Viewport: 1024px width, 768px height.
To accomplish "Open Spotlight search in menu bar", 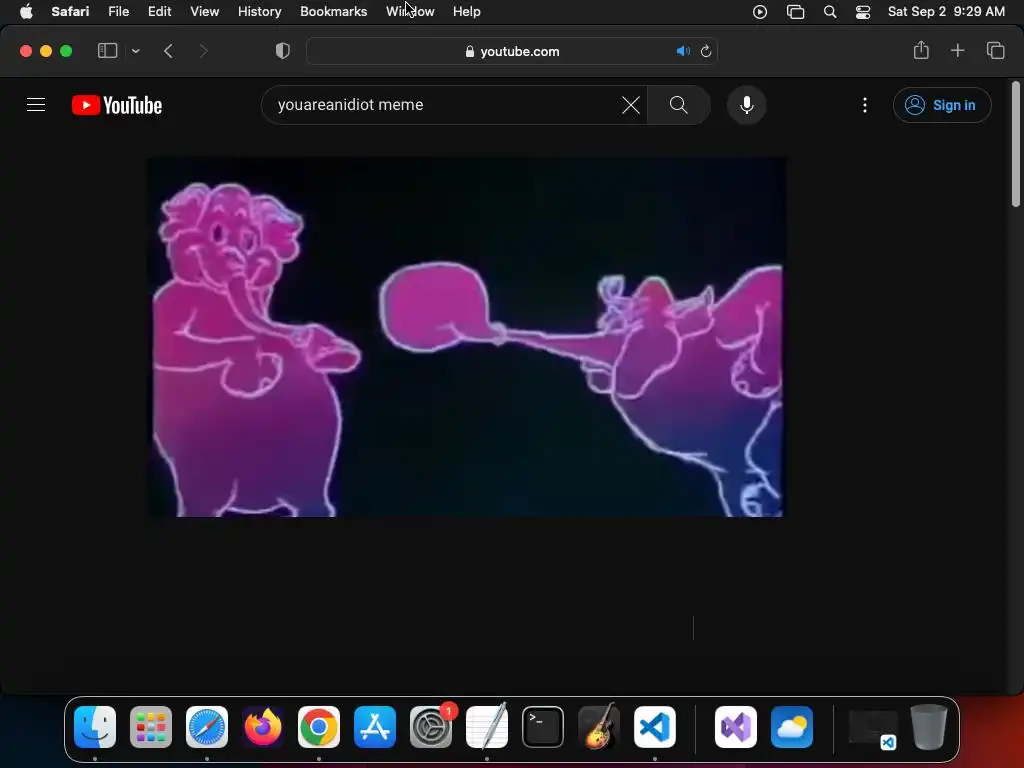I will pyautogui.click(x=830, y=12).
